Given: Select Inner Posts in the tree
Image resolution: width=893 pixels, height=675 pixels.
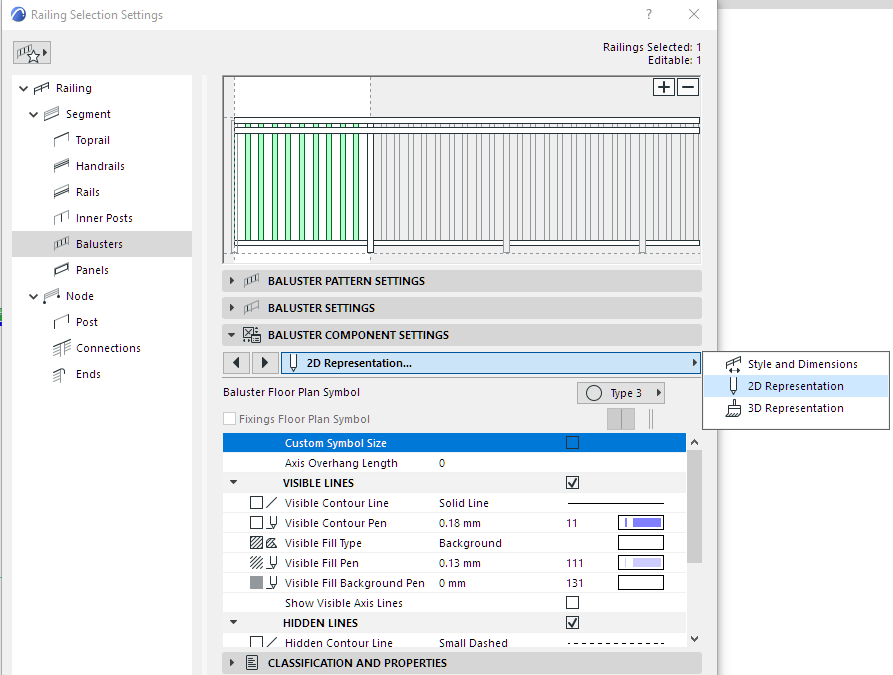Looking at the screenshot, I should click(x=103, y=218).
